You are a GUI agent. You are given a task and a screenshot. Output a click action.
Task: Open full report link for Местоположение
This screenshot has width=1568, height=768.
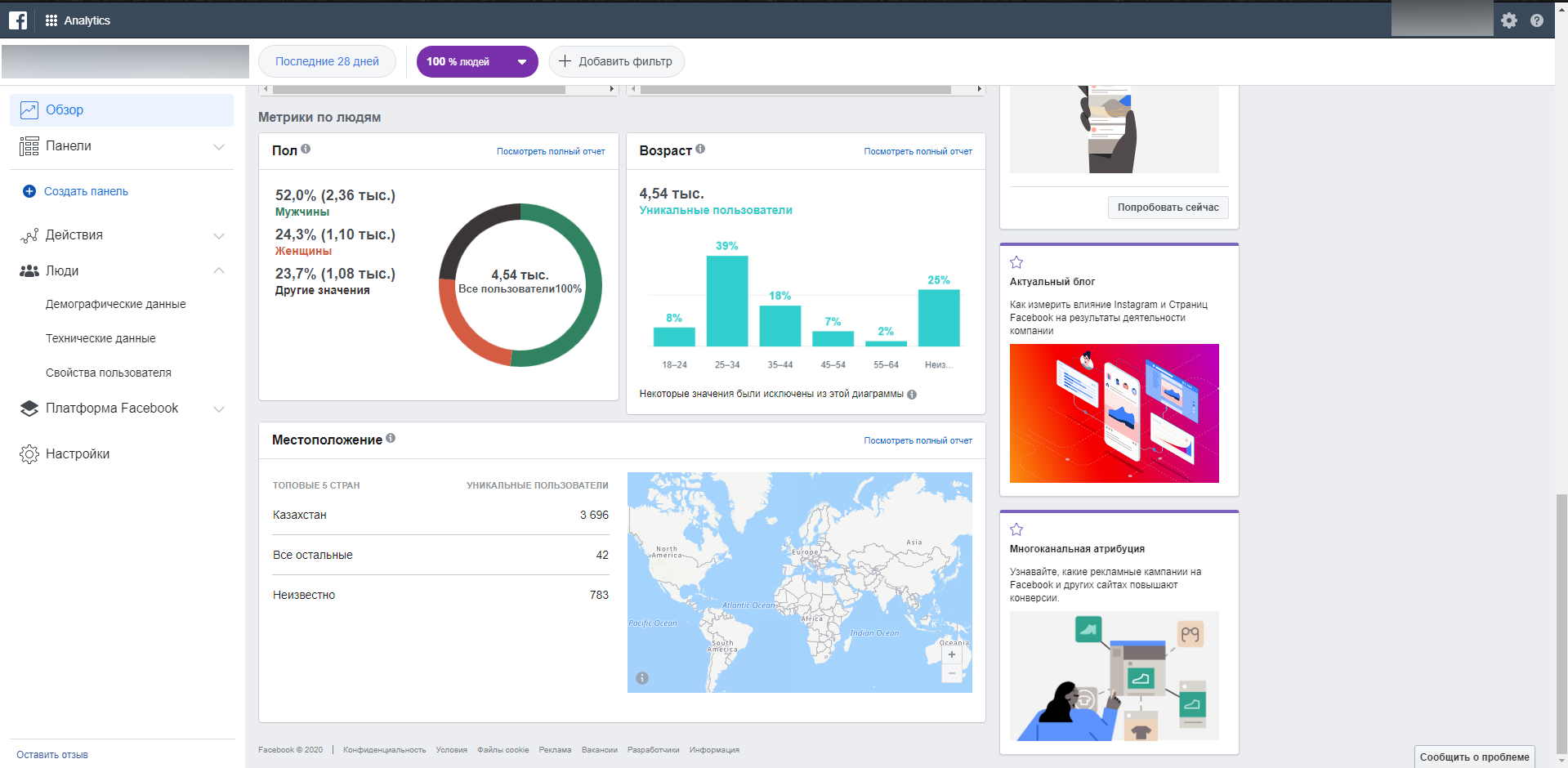[918, 440]
